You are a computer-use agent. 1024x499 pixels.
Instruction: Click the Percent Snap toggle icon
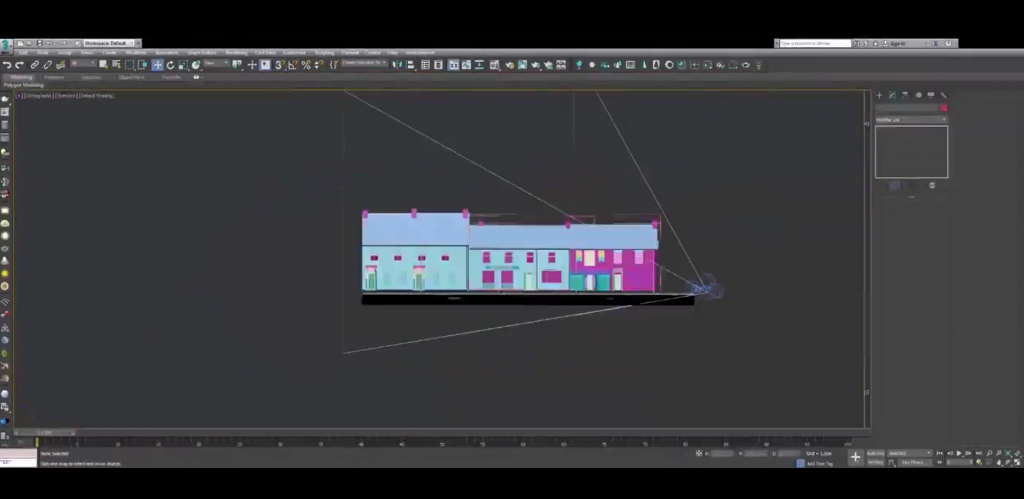click(306, 65)
